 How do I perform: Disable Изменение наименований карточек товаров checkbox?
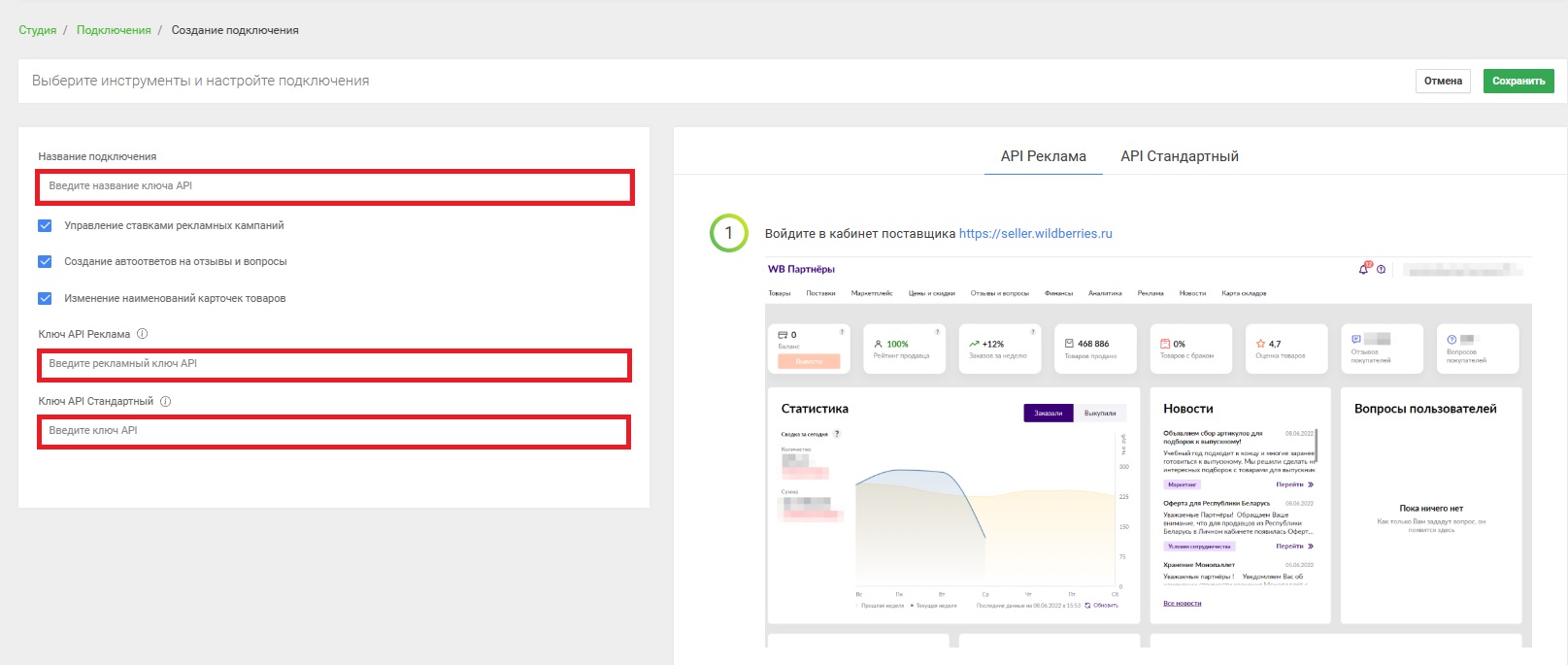point(45,298)
